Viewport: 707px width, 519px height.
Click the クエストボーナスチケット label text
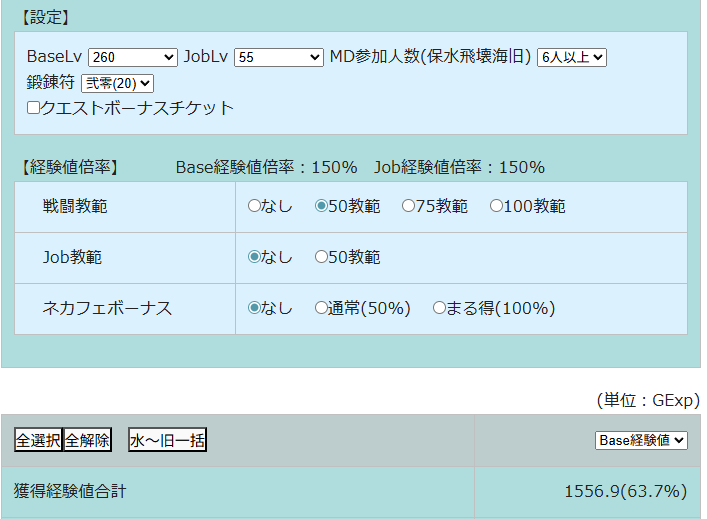137,108
